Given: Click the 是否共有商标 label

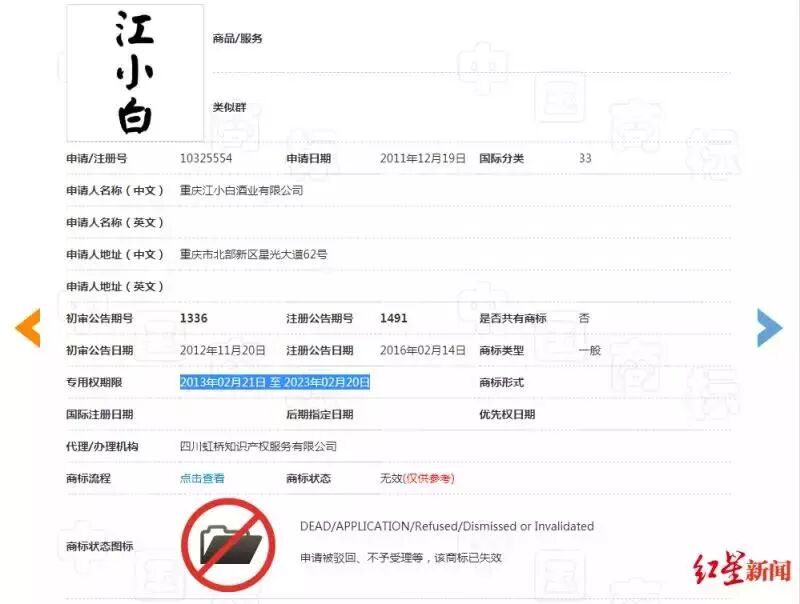Looking at the screenshot, I should click(x=513, y=318).
